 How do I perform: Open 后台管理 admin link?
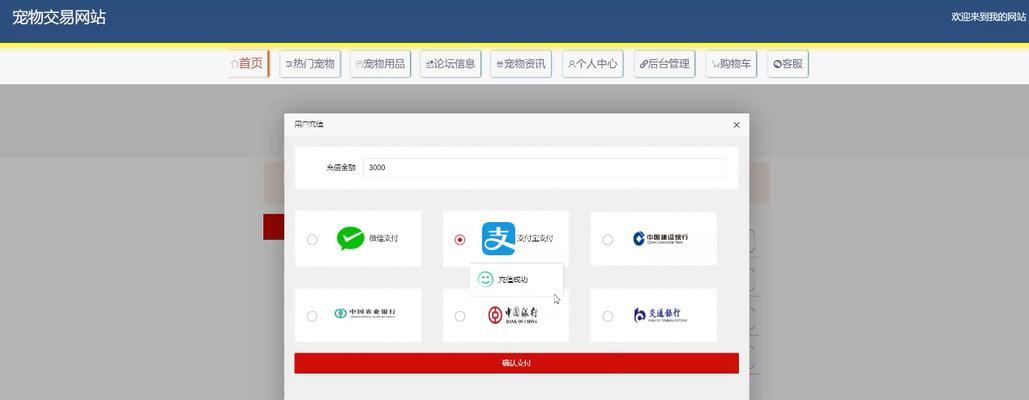click(664, 64)
